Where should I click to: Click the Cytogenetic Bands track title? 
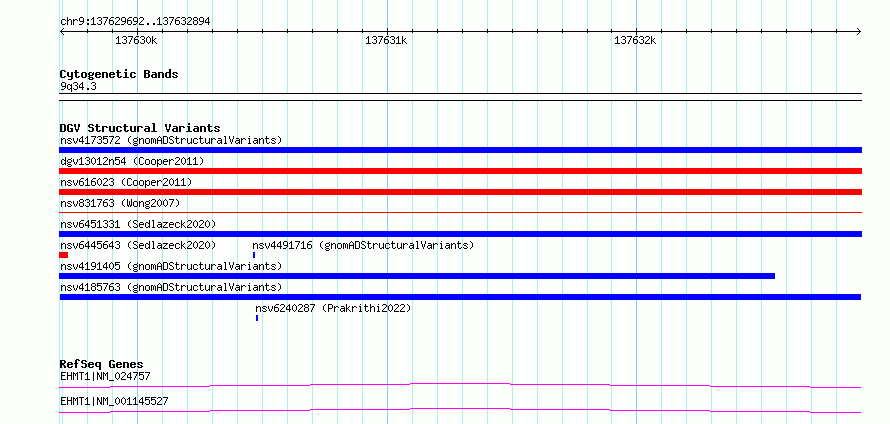tap(119, 74)
